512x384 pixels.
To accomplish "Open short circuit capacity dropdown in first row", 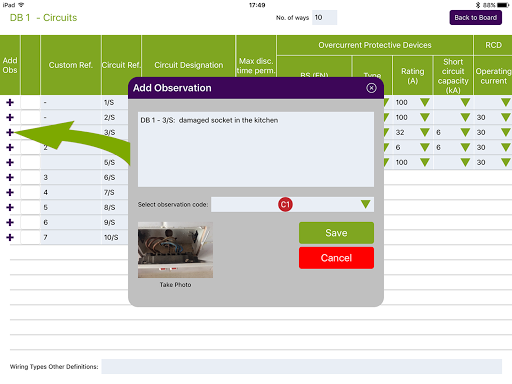I will pos(465,102).
